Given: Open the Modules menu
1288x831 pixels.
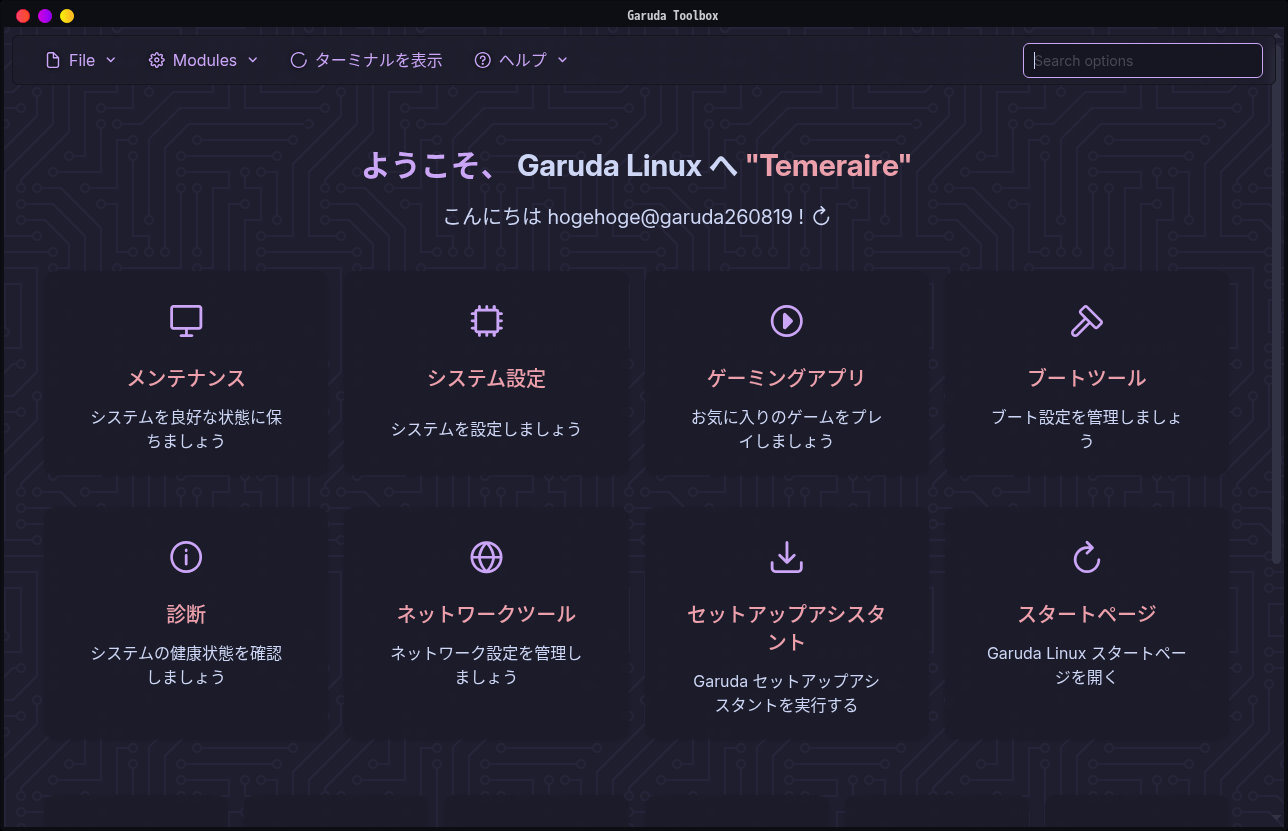Looking at the screenshot, I should tap(204, 60).
